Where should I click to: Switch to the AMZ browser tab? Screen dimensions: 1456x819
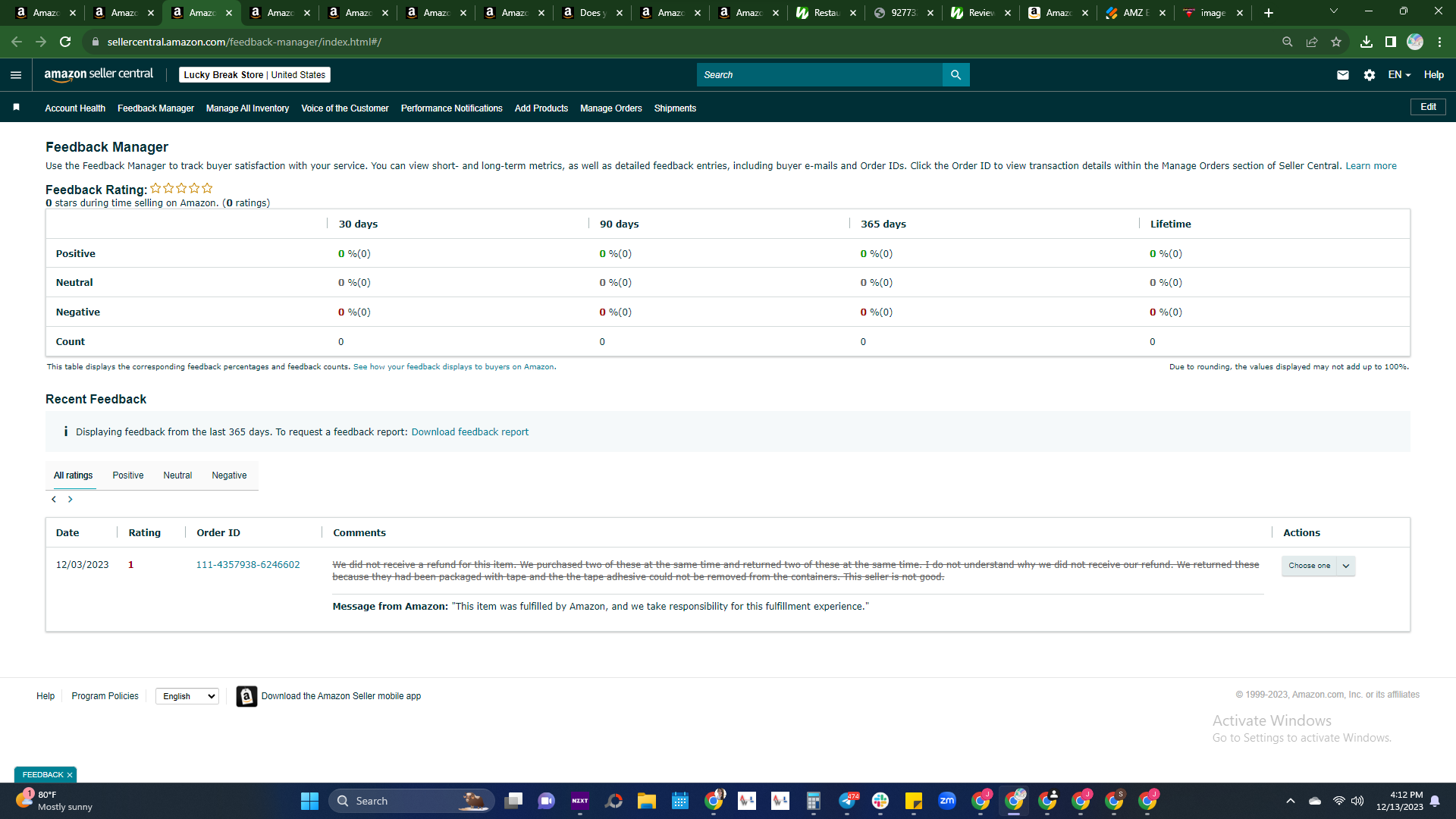(x=1134, y=13)
